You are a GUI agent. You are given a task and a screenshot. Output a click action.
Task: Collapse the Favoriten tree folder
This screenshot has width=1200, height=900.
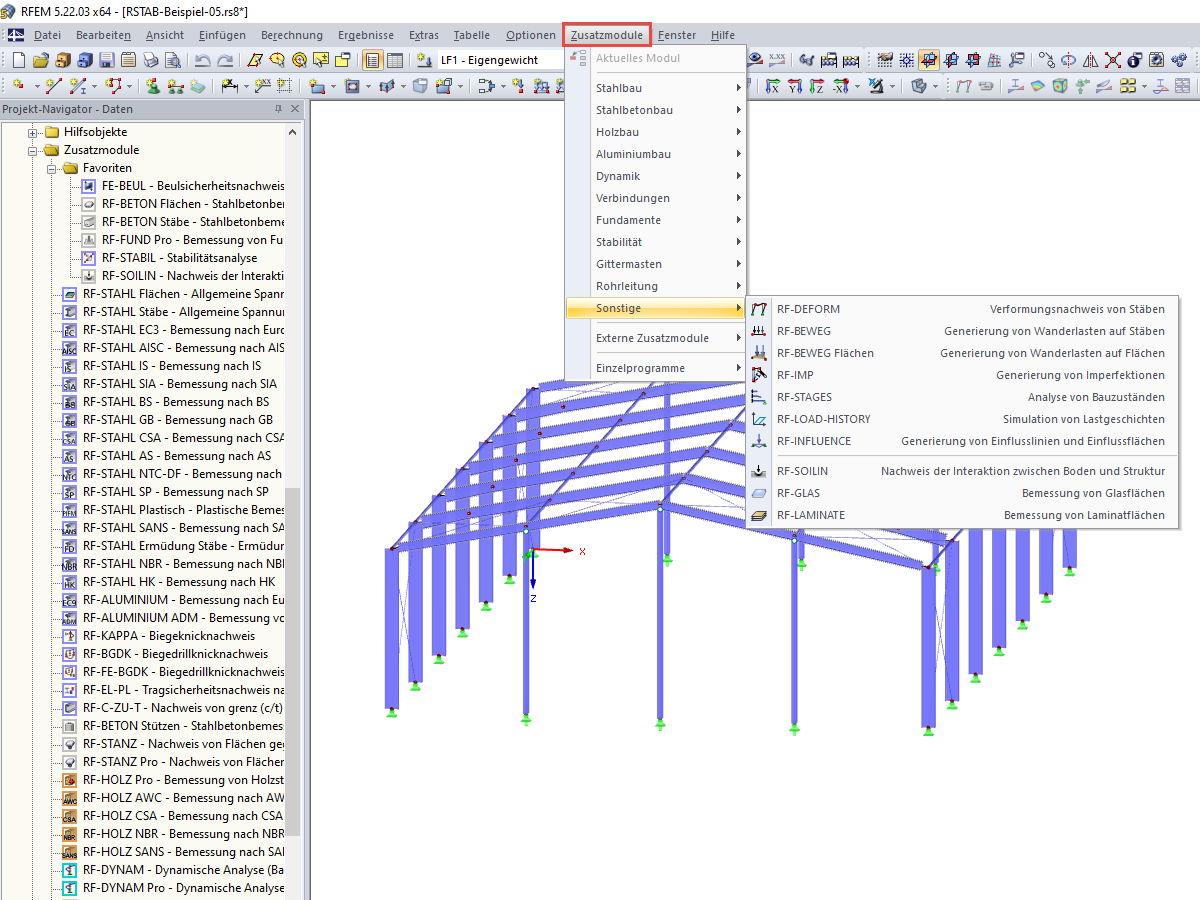coord(52,168)
